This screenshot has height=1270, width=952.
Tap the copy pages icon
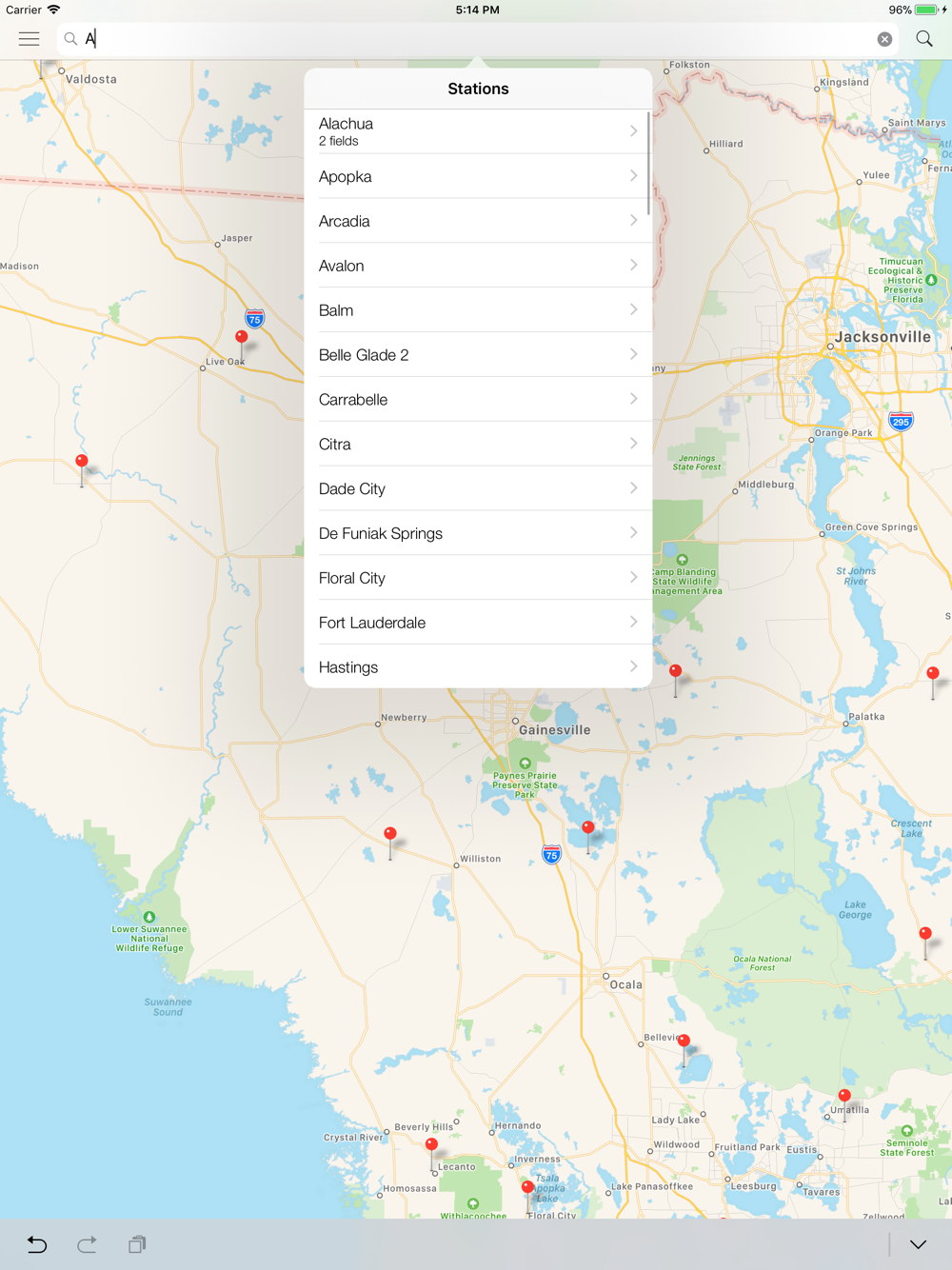[137, 1244]
